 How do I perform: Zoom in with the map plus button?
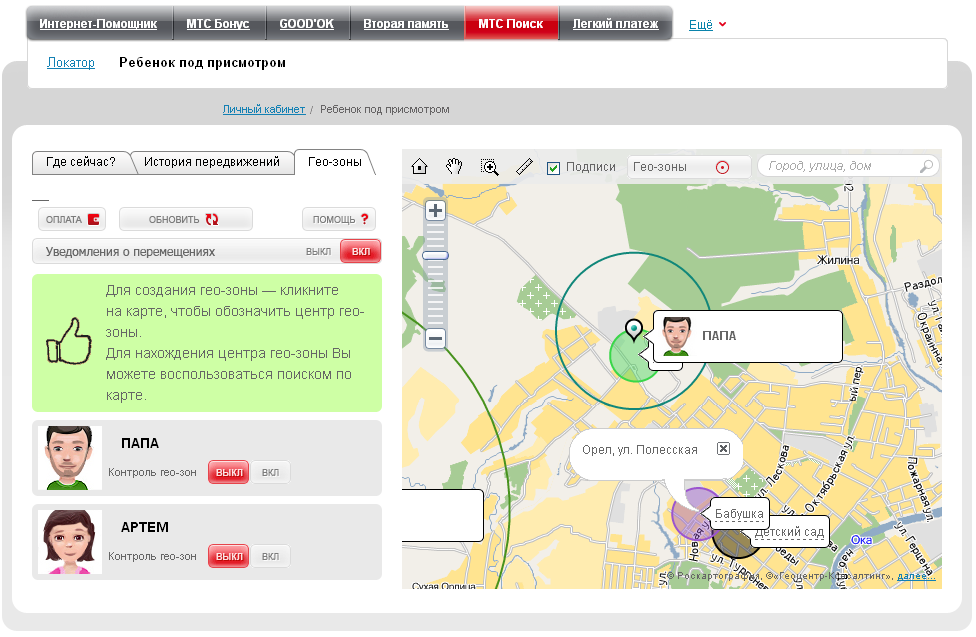[x=436, y=210]
